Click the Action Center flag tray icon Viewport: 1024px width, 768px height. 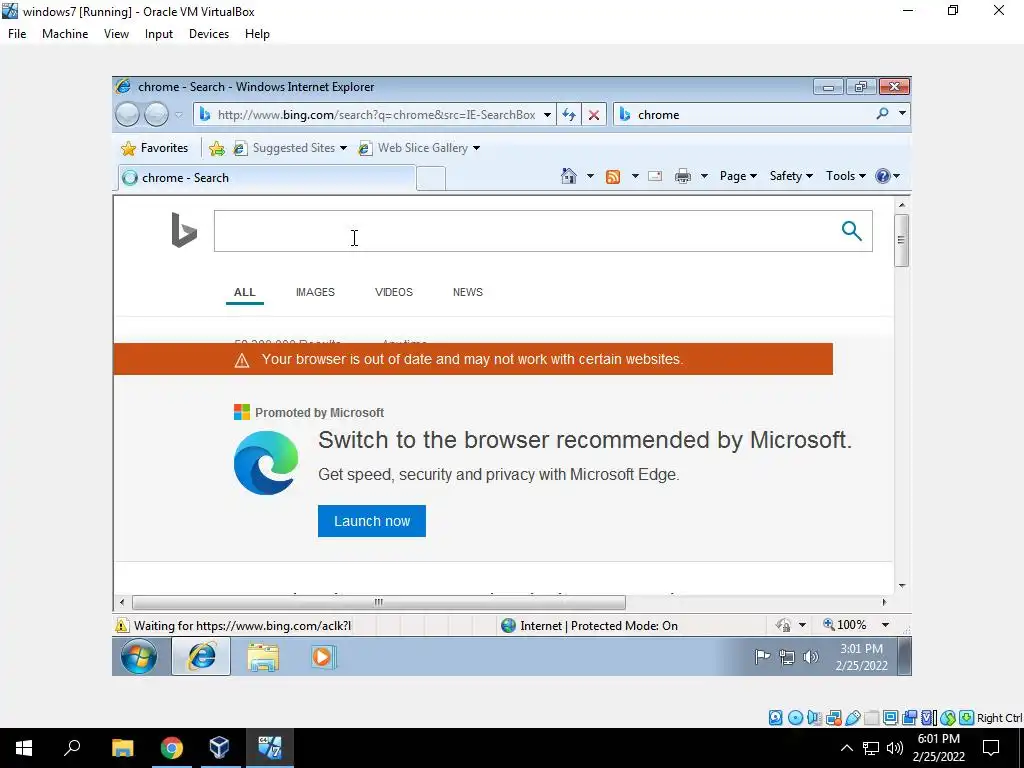tap(762, 657)
